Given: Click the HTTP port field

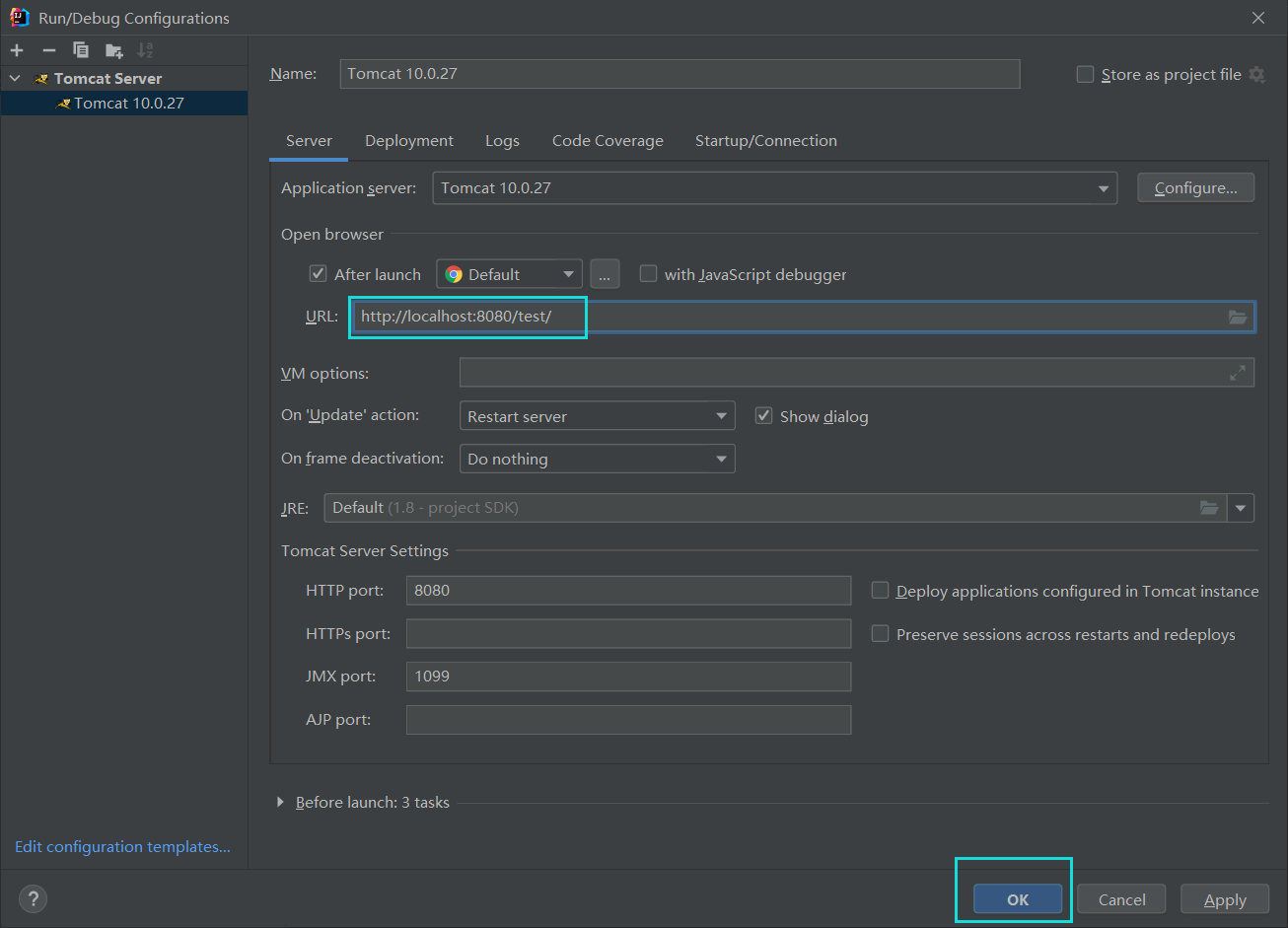Looking at the screenshot, I should pos(628,591).
